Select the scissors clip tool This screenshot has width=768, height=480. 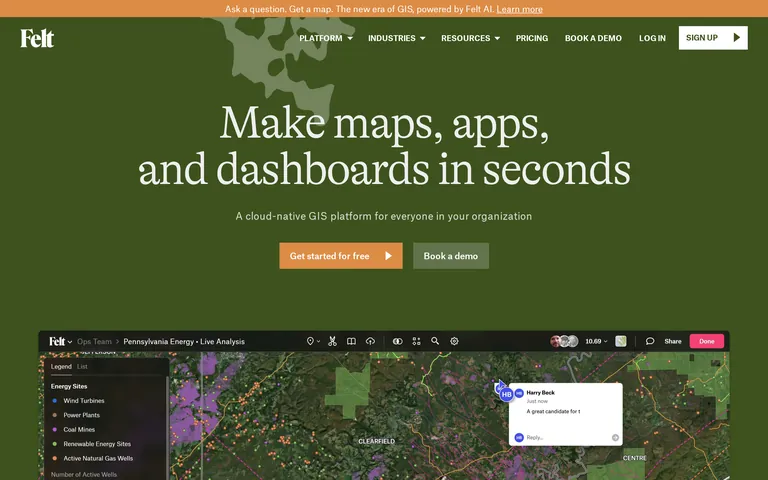pos(333,341)
